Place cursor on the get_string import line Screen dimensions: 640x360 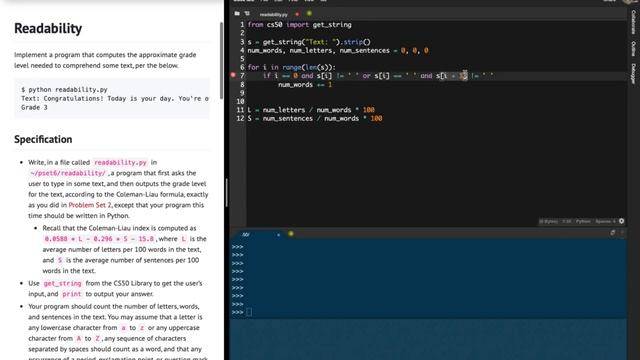tap(299, 24)
